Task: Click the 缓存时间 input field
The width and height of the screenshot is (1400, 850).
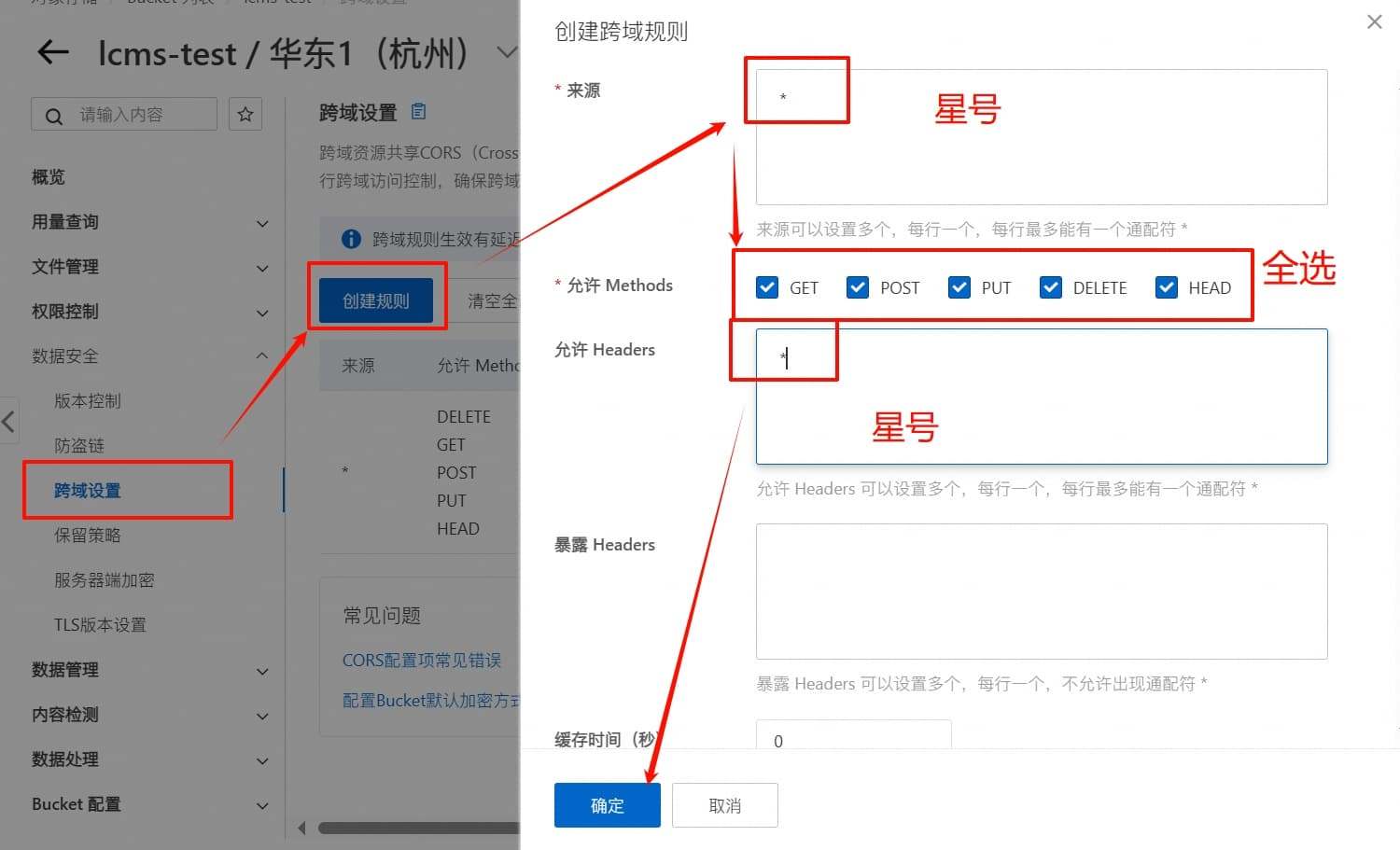Action: coord(854,736)
